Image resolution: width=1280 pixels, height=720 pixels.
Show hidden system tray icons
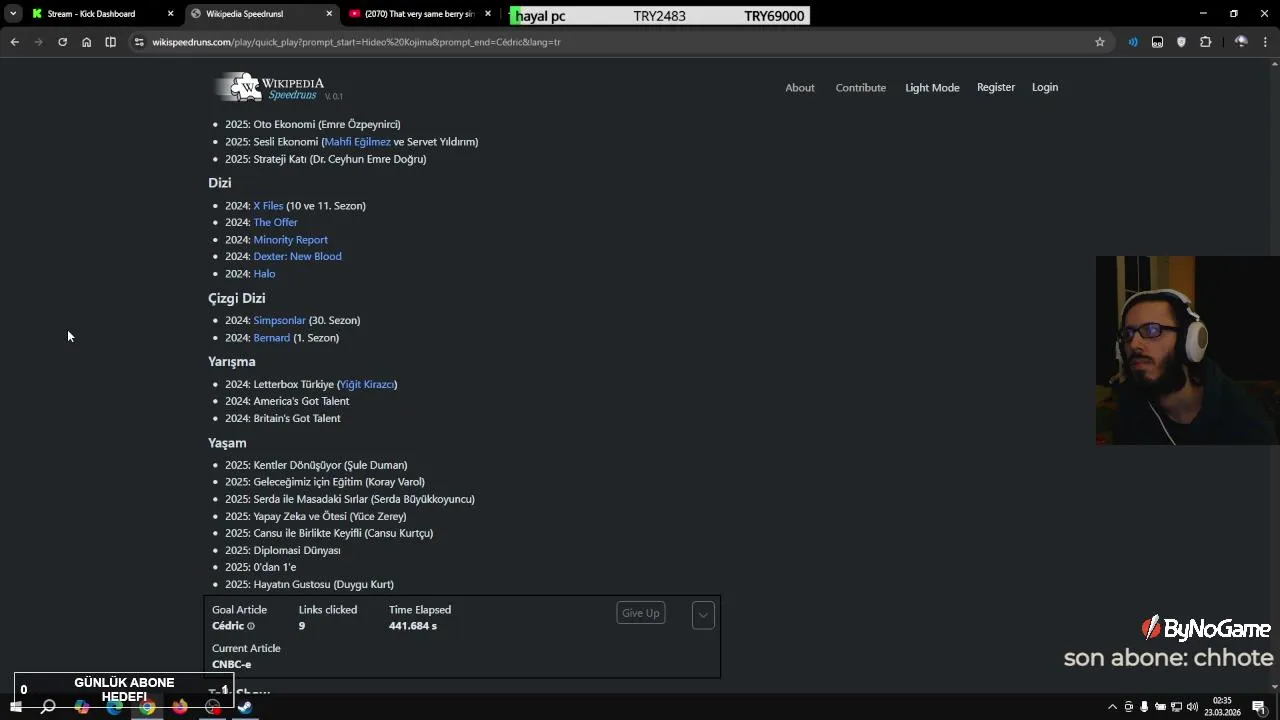1112,707
